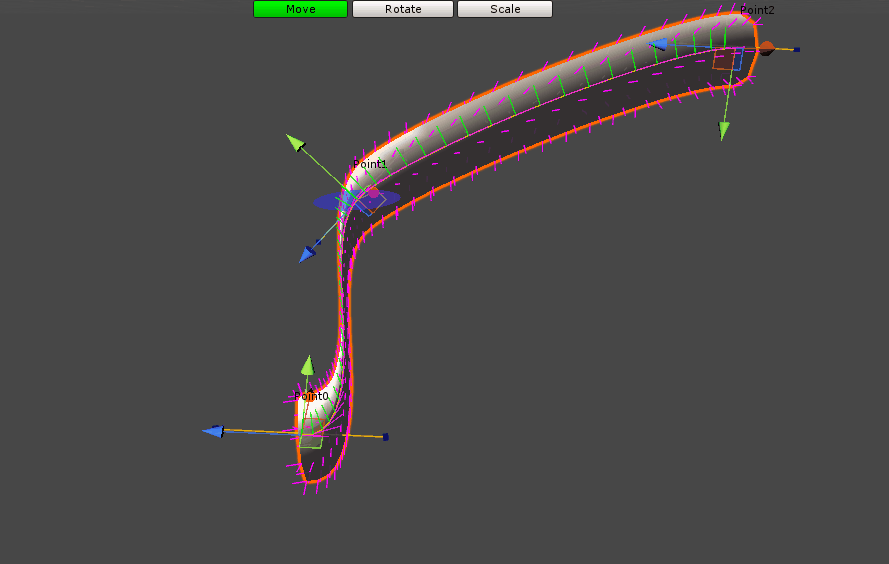The height and width of the screenshot is (564, 889).
Task: Grab the blue left-arrow handle at Point0
Action: tap(213, 431)
